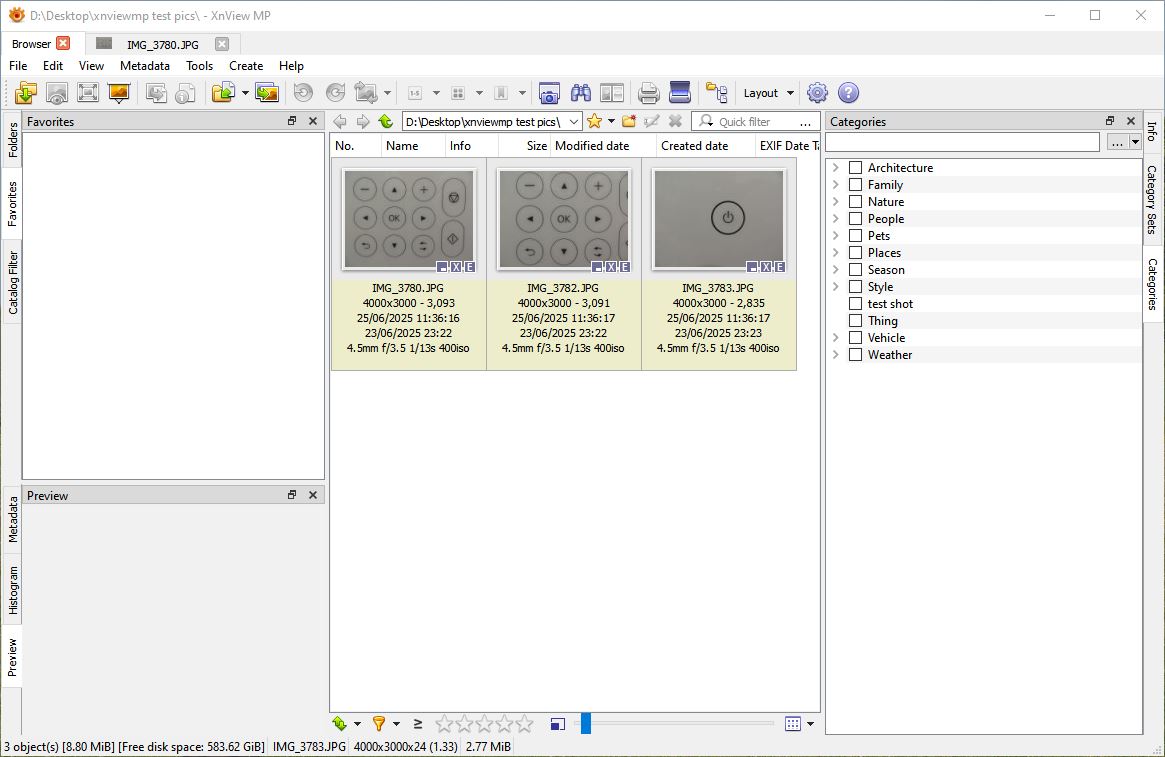
Task: Set the rating filter to five stars
Action: [525, 724]
